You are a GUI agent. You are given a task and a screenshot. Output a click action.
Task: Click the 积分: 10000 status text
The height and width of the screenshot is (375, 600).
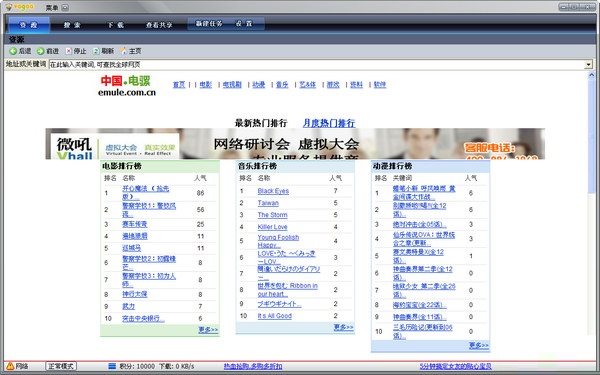137,366
